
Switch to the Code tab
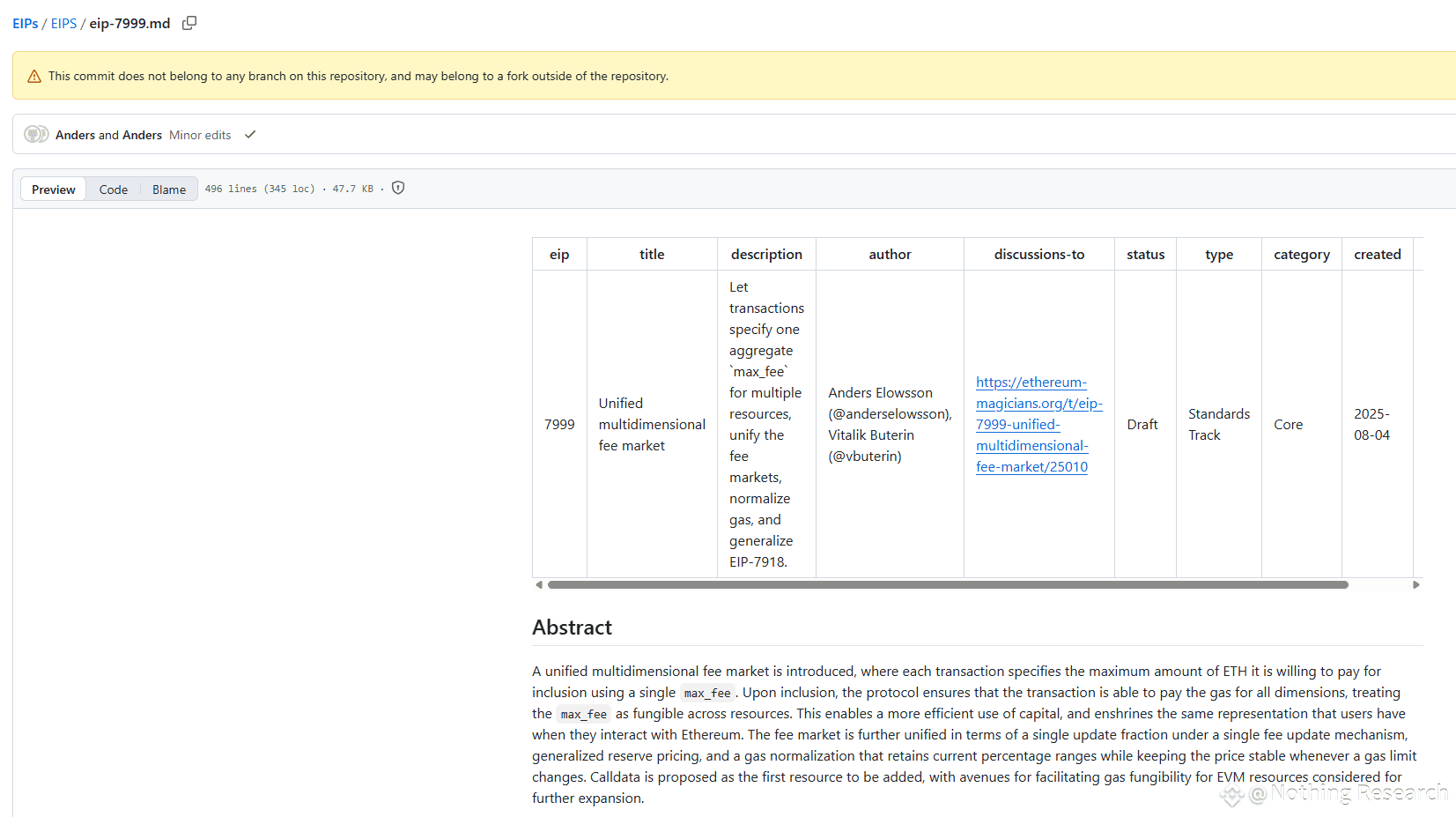pyautogui.click(x=114, y=189)
